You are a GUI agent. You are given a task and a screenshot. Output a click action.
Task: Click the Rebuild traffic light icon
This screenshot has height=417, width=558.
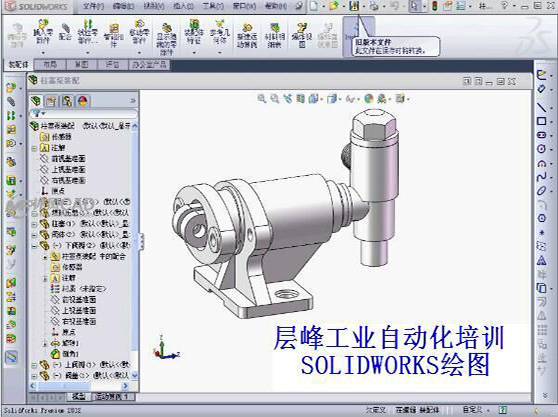(x=435, y=6)
